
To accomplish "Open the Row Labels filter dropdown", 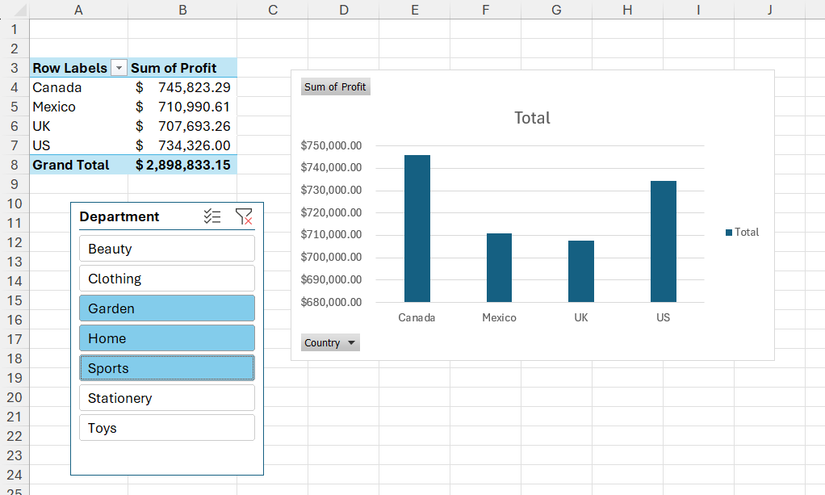I will point(119,68).
